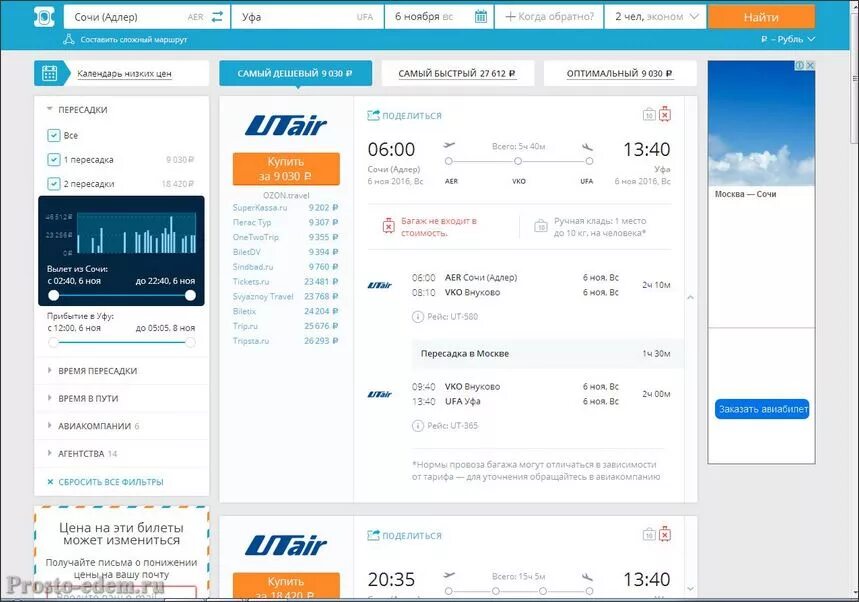
Task: Click the email field in price alert box
Action: click(121, 592)
